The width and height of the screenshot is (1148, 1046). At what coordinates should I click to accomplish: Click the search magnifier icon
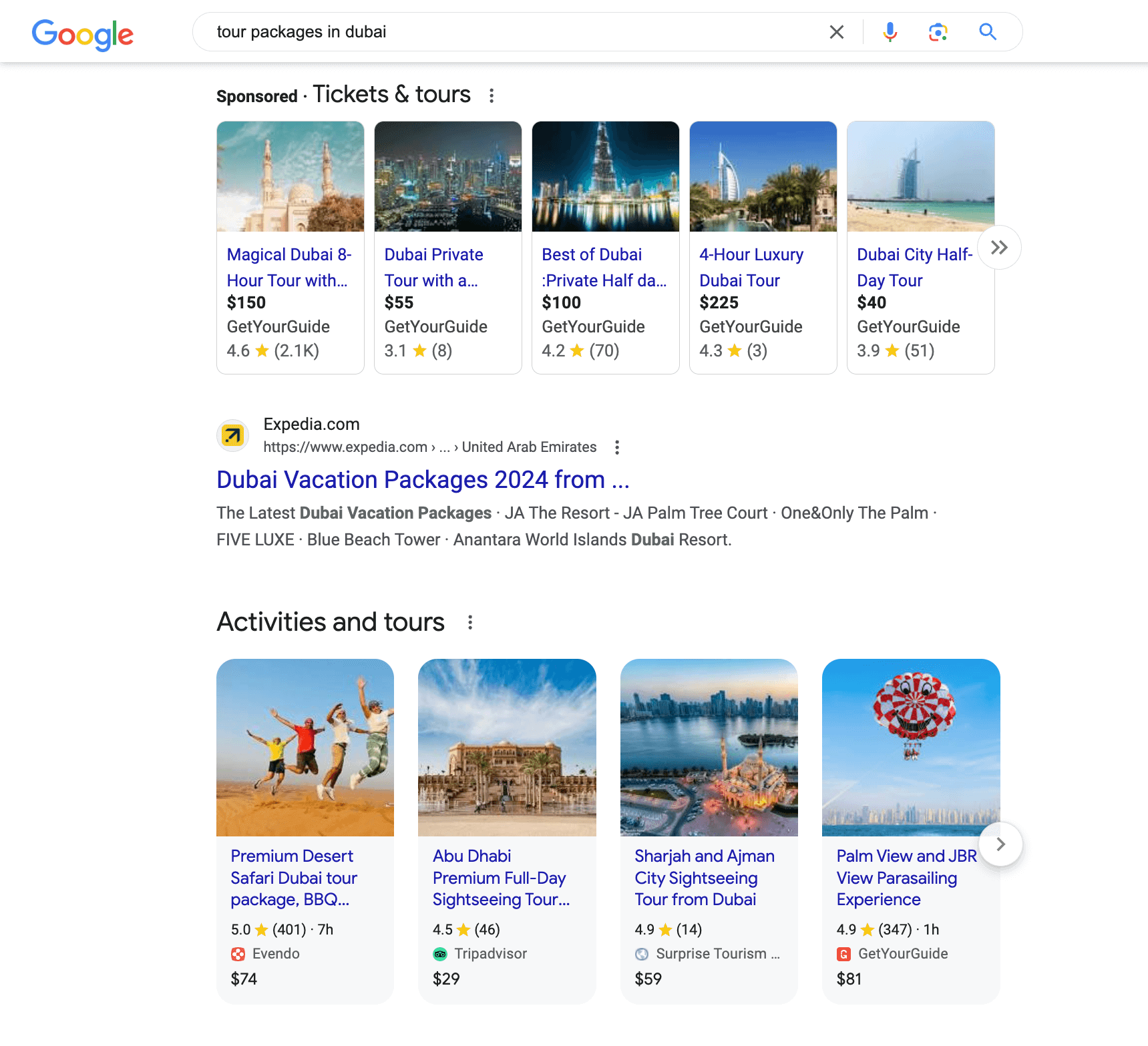pyautogui.click(x=987, y=31)
